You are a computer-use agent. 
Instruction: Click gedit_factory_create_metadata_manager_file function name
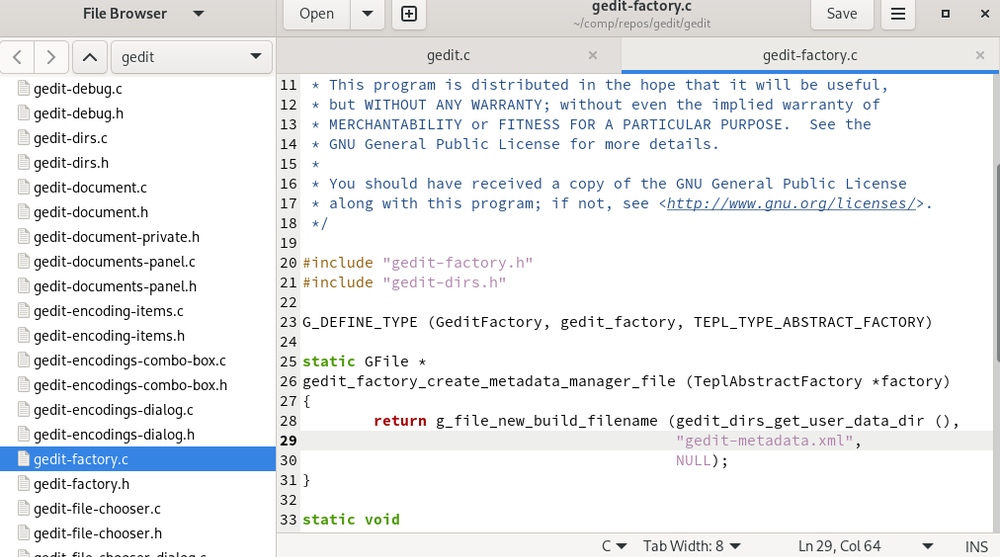click(489, 382)
